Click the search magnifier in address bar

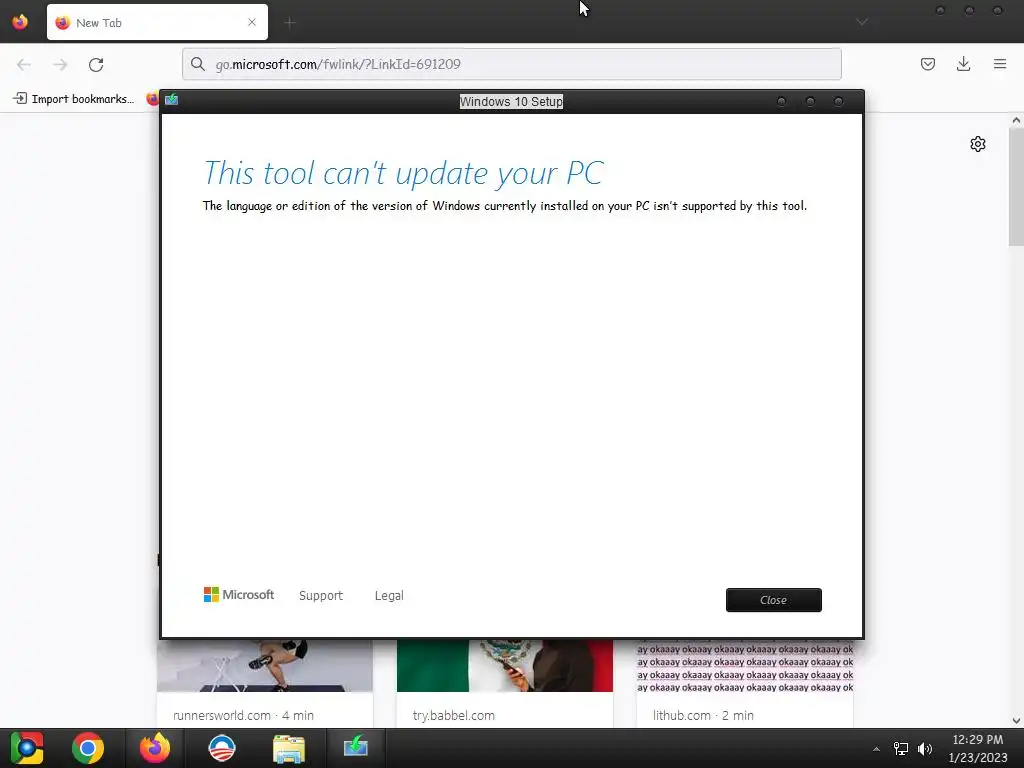point(198,64)
